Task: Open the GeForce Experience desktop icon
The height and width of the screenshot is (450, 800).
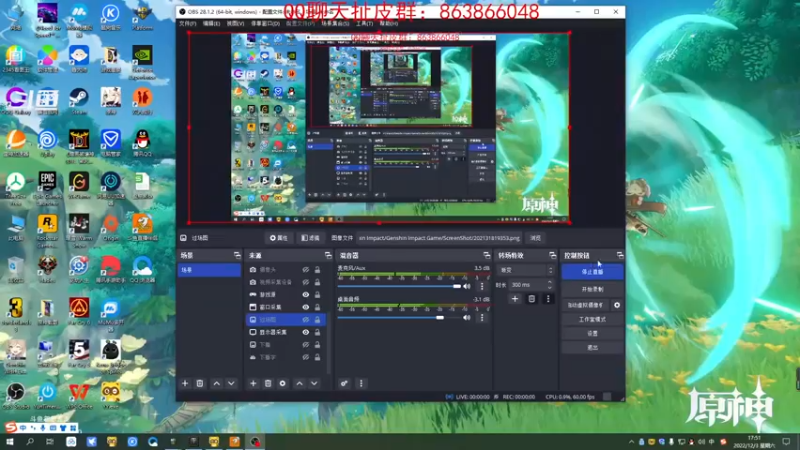Action: pyautogui.click(x=142, y=62)
